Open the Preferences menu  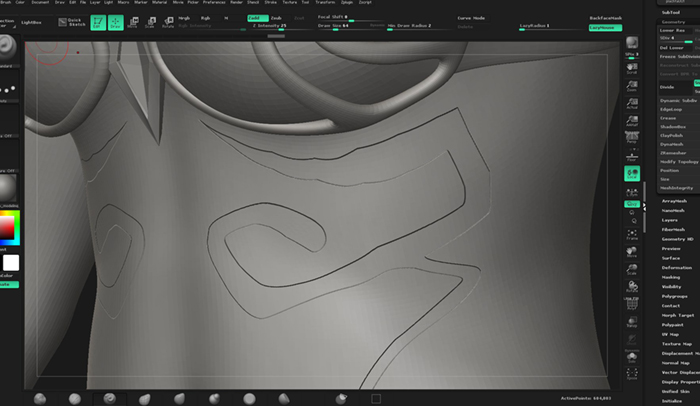pos(214,2)
